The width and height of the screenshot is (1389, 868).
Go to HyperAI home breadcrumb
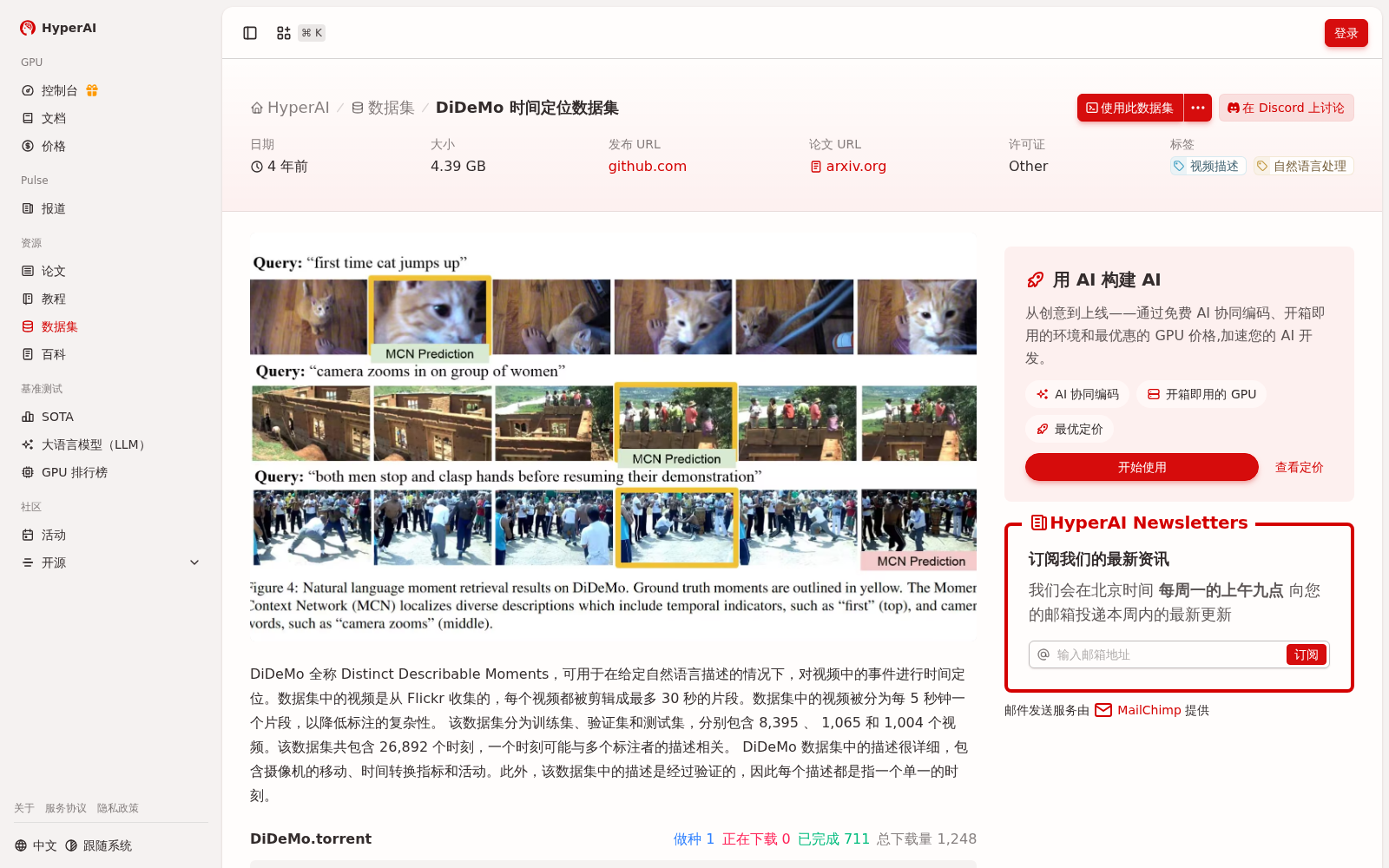[x=290, y=108]
